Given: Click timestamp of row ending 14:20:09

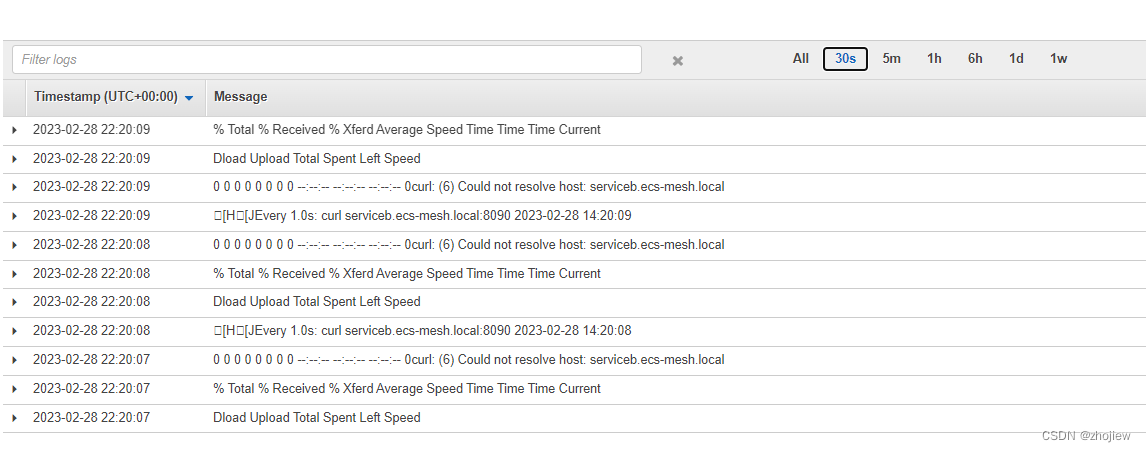Looking at the screenshot, I should point(91,216).
